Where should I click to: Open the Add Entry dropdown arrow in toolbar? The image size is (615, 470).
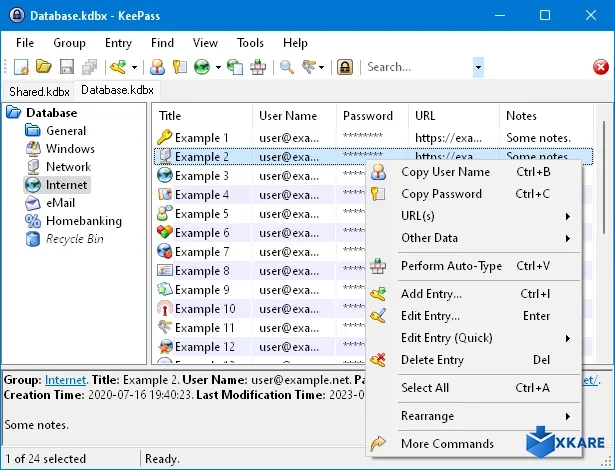pyautogui.click(x=134, y=67)
